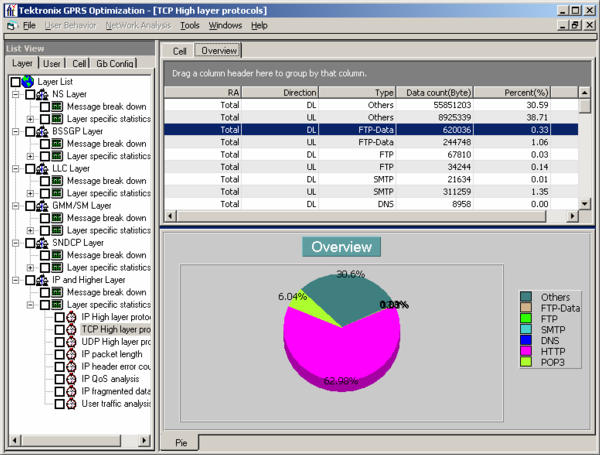
Task: Click Message break down icon under NS Layer
Action: coord(57,106)
